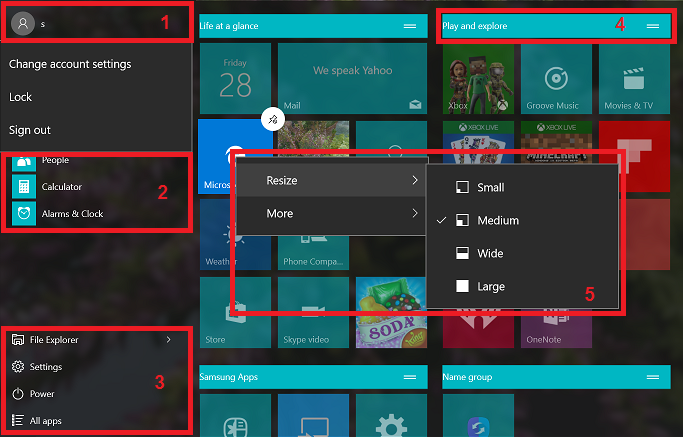
Task: Click the user account avatar icon
Action: click(23, 24)
